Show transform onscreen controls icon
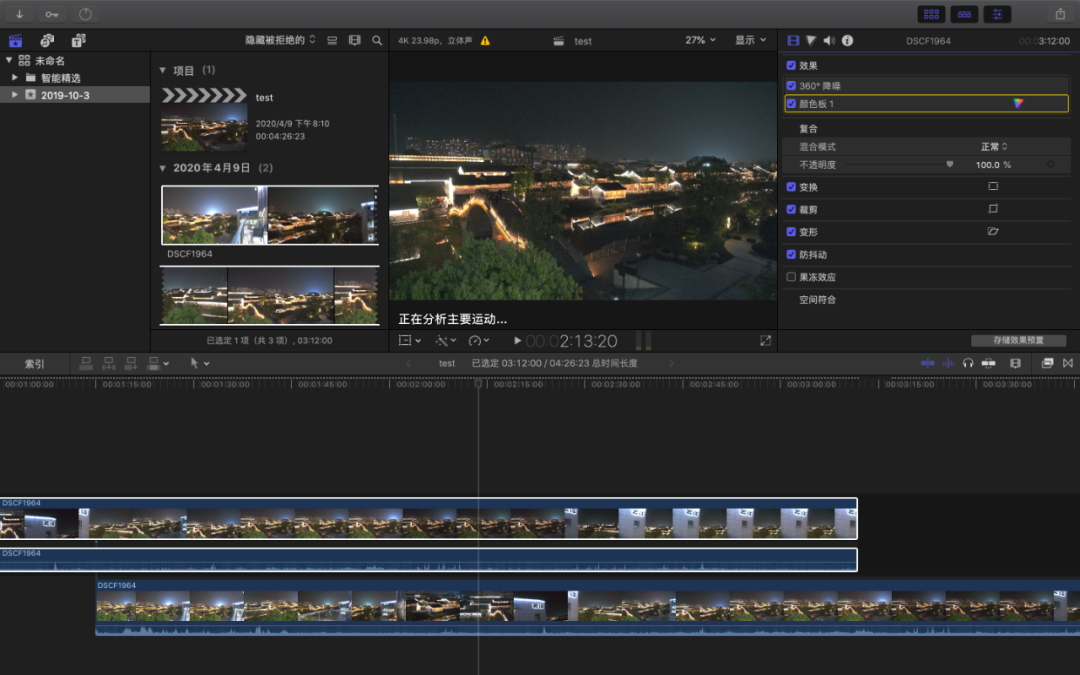 (x=993, y=186)
